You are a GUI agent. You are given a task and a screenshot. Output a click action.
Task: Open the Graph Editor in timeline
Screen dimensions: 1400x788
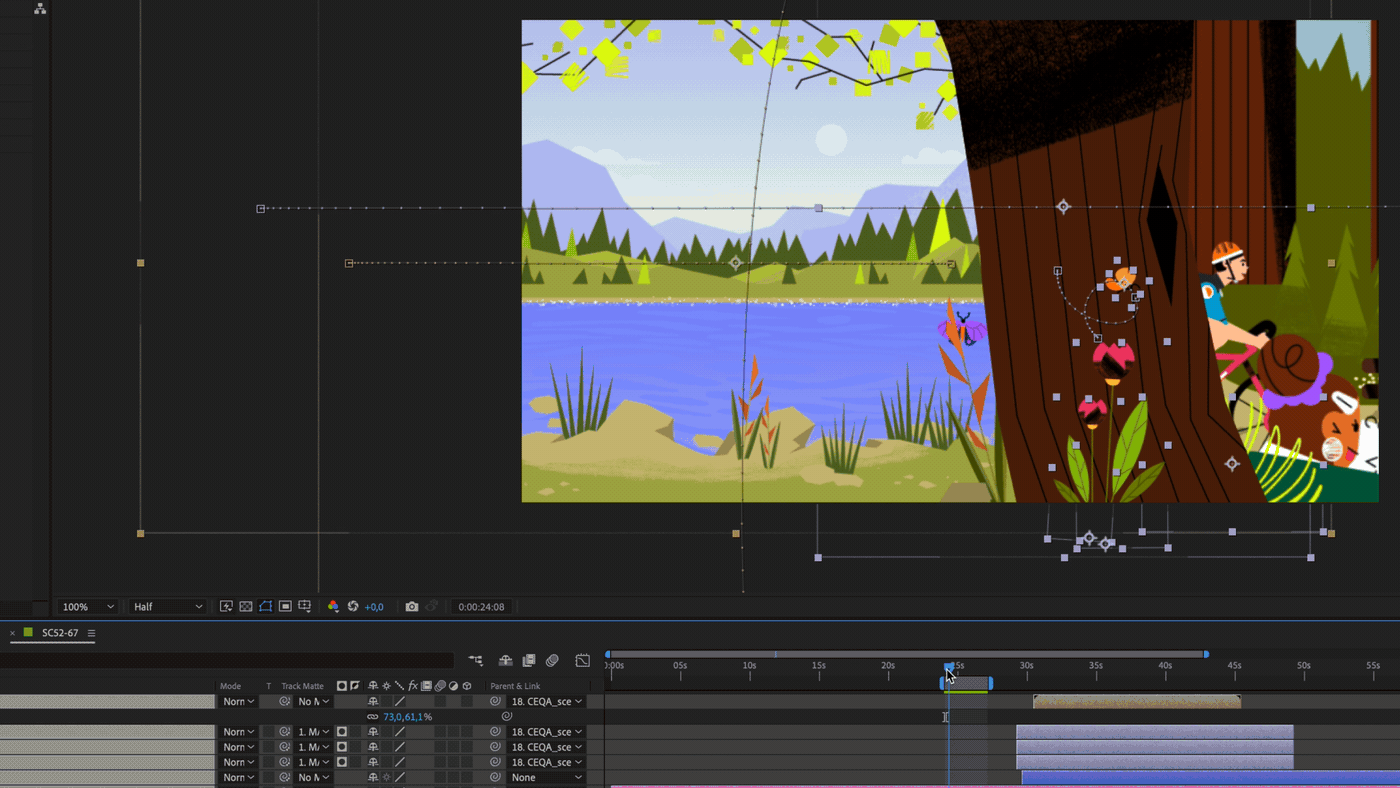click(583, 661)
